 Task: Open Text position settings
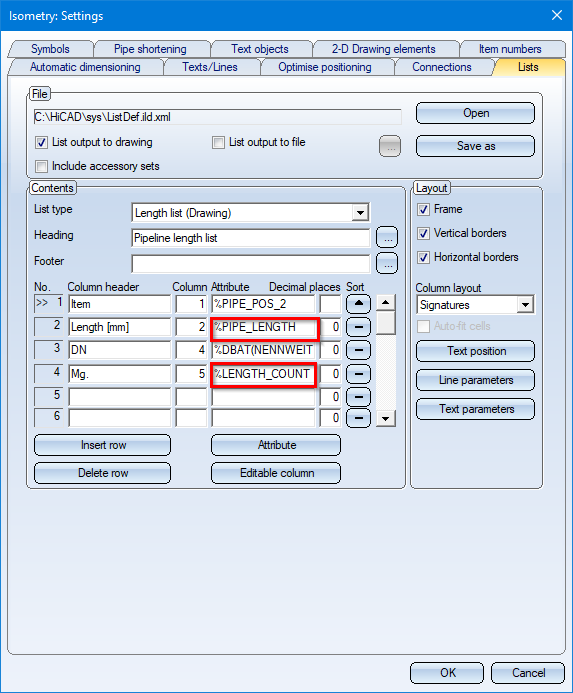click(475, 351)
